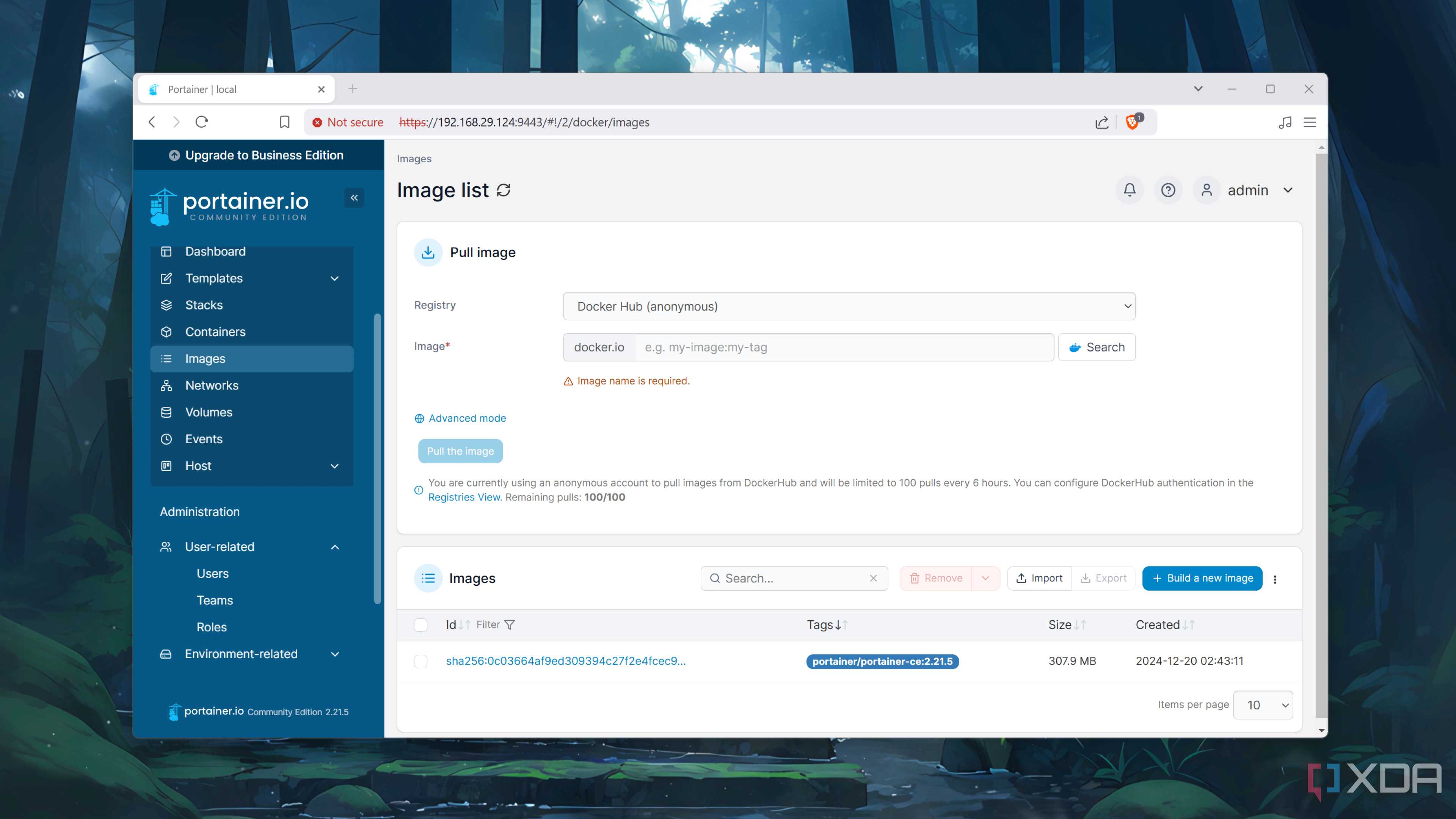
Task: Expand the Host sidebar chevron
Action: 334,466
